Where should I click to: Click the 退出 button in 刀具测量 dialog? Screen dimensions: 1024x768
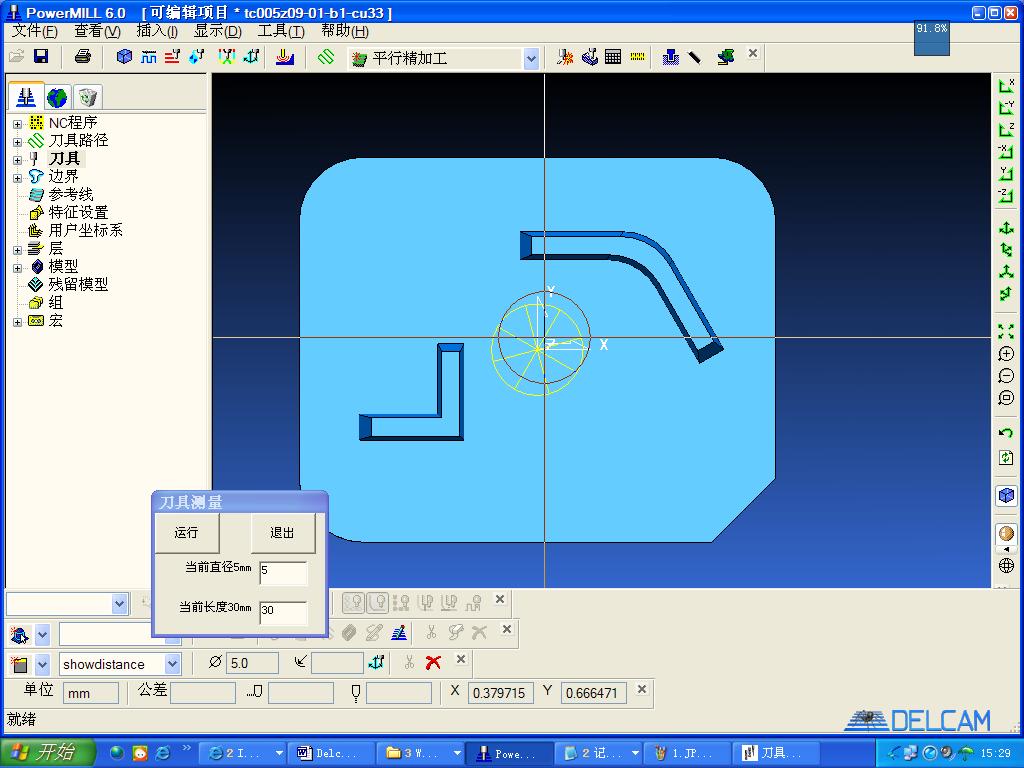click(283, 533)
